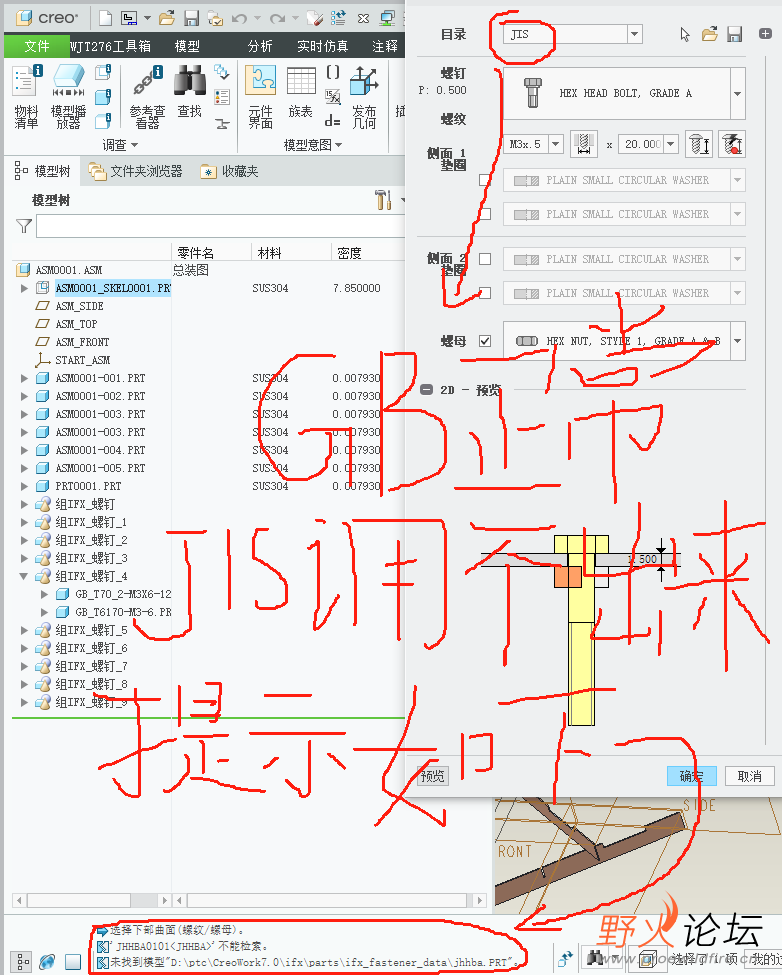Switch to 实时仿真 ribbon tab
Screen dimensions: 782x975
(323, 46)
